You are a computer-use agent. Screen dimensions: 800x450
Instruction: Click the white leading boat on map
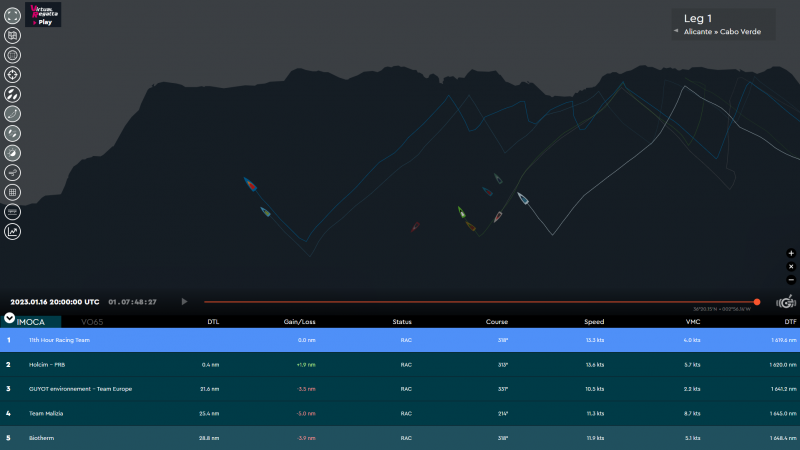[522, 199]
